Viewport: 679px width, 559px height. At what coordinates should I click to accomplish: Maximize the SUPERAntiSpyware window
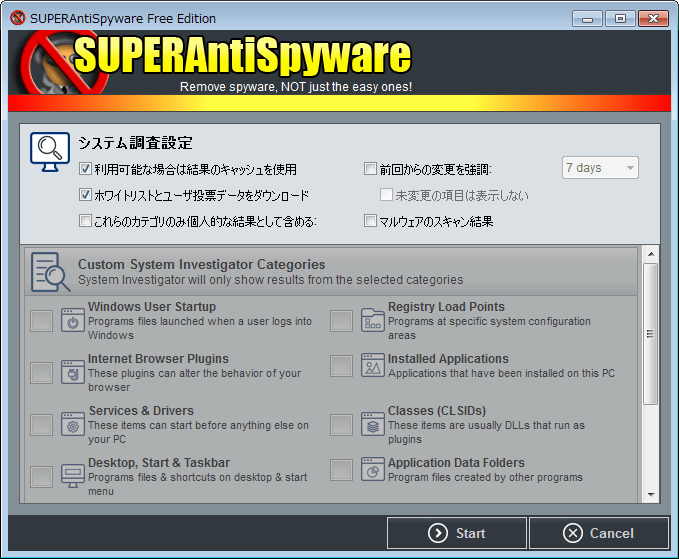620,19
